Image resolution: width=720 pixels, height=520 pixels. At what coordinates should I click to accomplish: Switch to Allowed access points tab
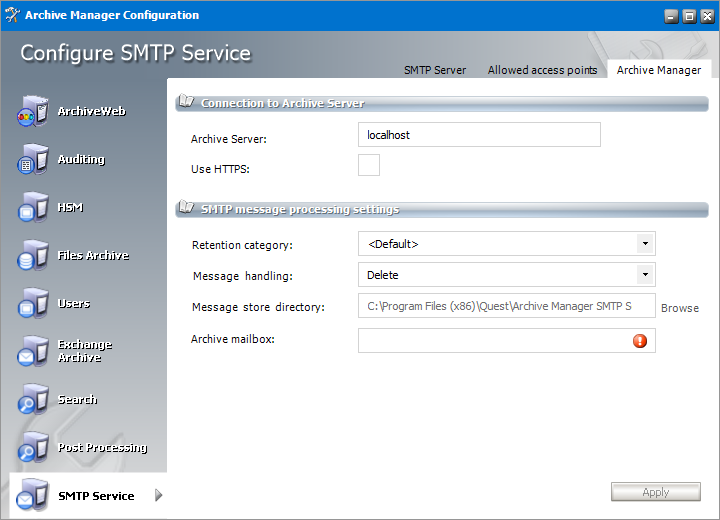click(542, 70)
